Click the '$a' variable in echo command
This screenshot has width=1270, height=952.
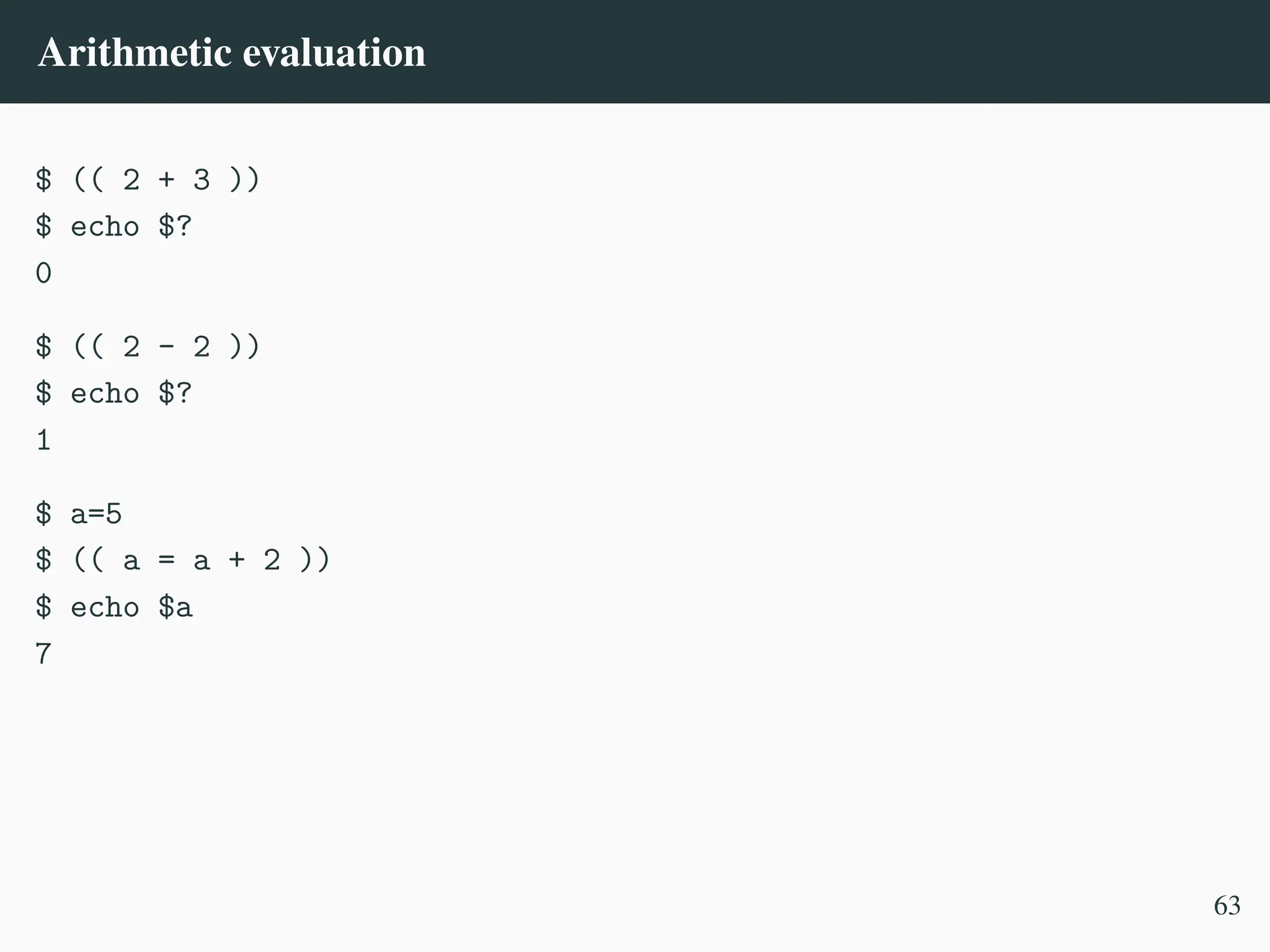(175, 607)
